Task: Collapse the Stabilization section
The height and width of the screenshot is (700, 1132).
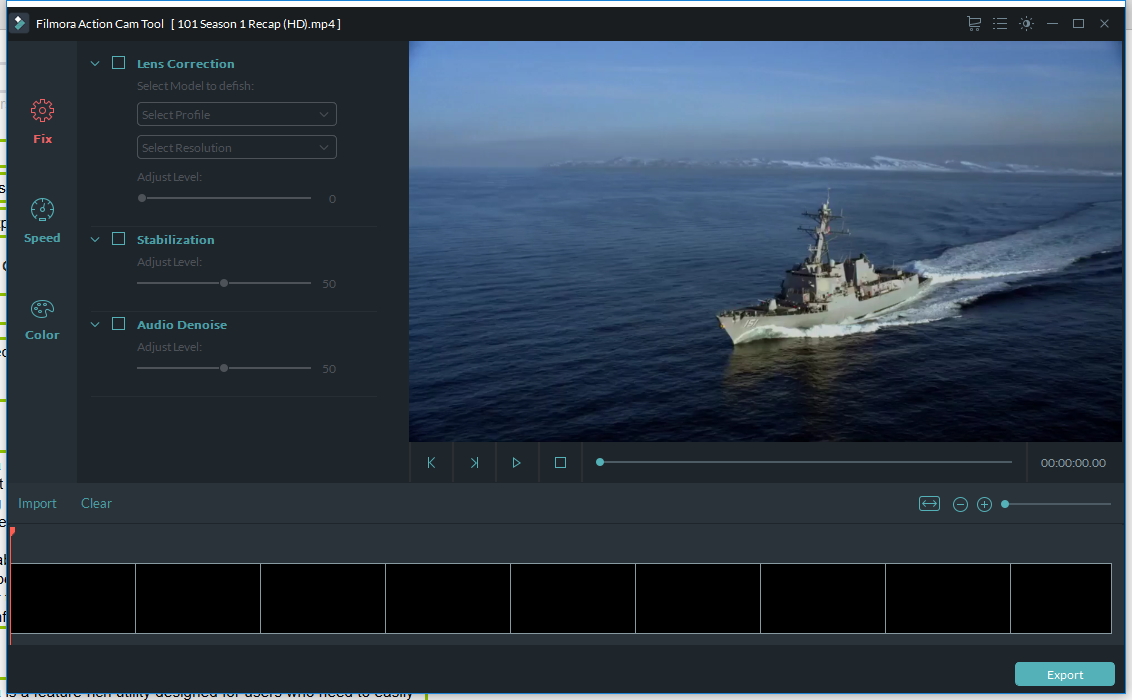Action: 95,239
